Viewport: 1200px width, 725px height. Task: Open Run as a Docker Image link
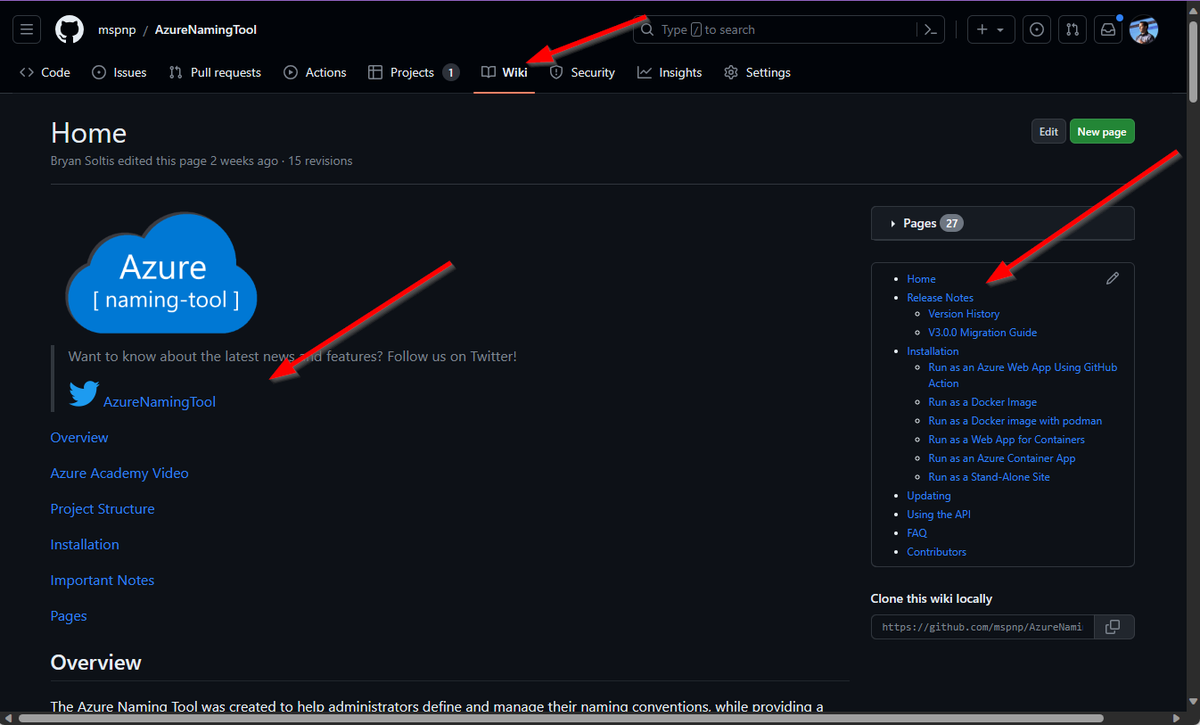pyautogui.click(x=983, y=402)
